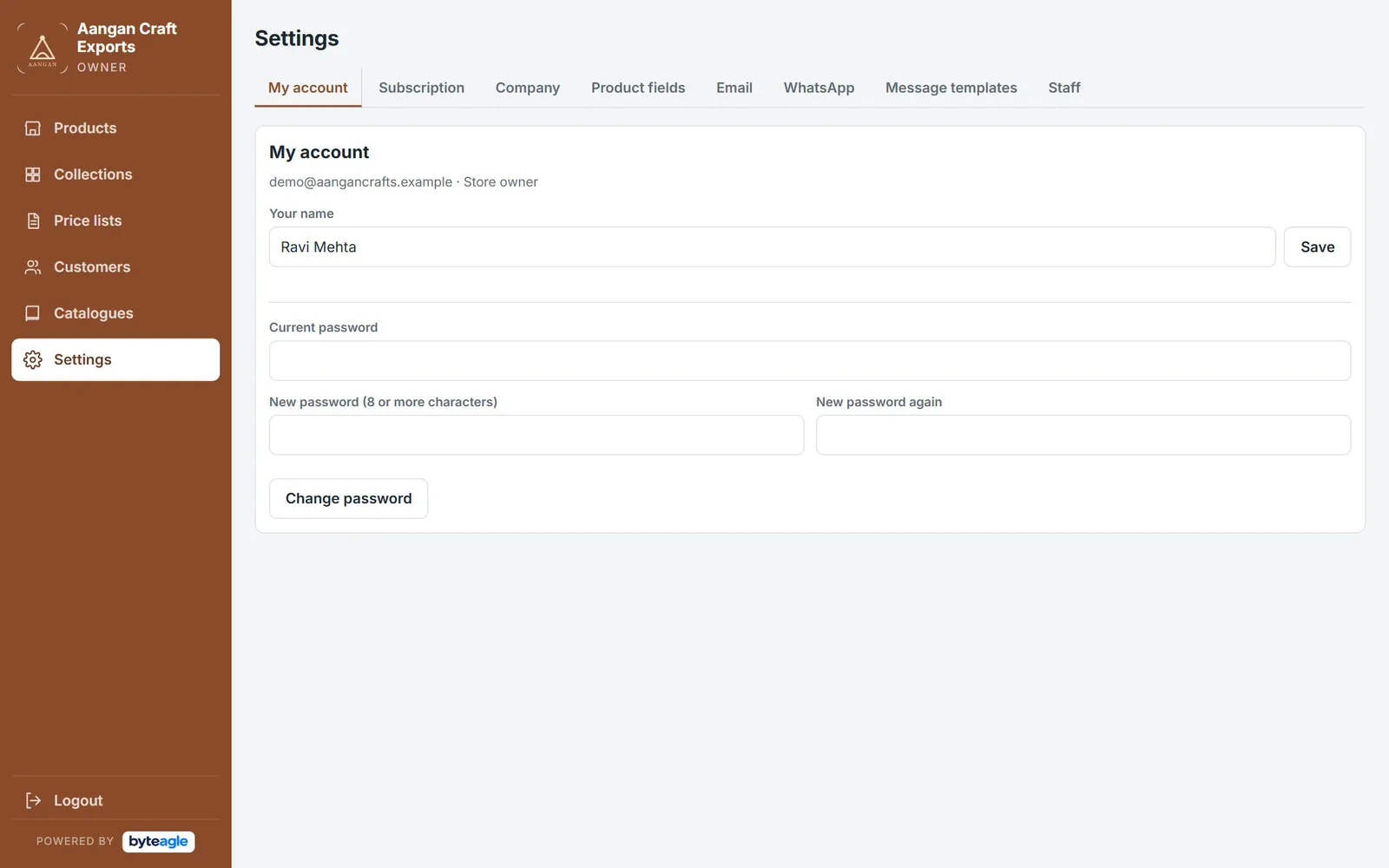Image resolution: width=1389 pixels, height=868 pixels.
Task: Open Customers label in sidebar
Action: pos(92,267)
